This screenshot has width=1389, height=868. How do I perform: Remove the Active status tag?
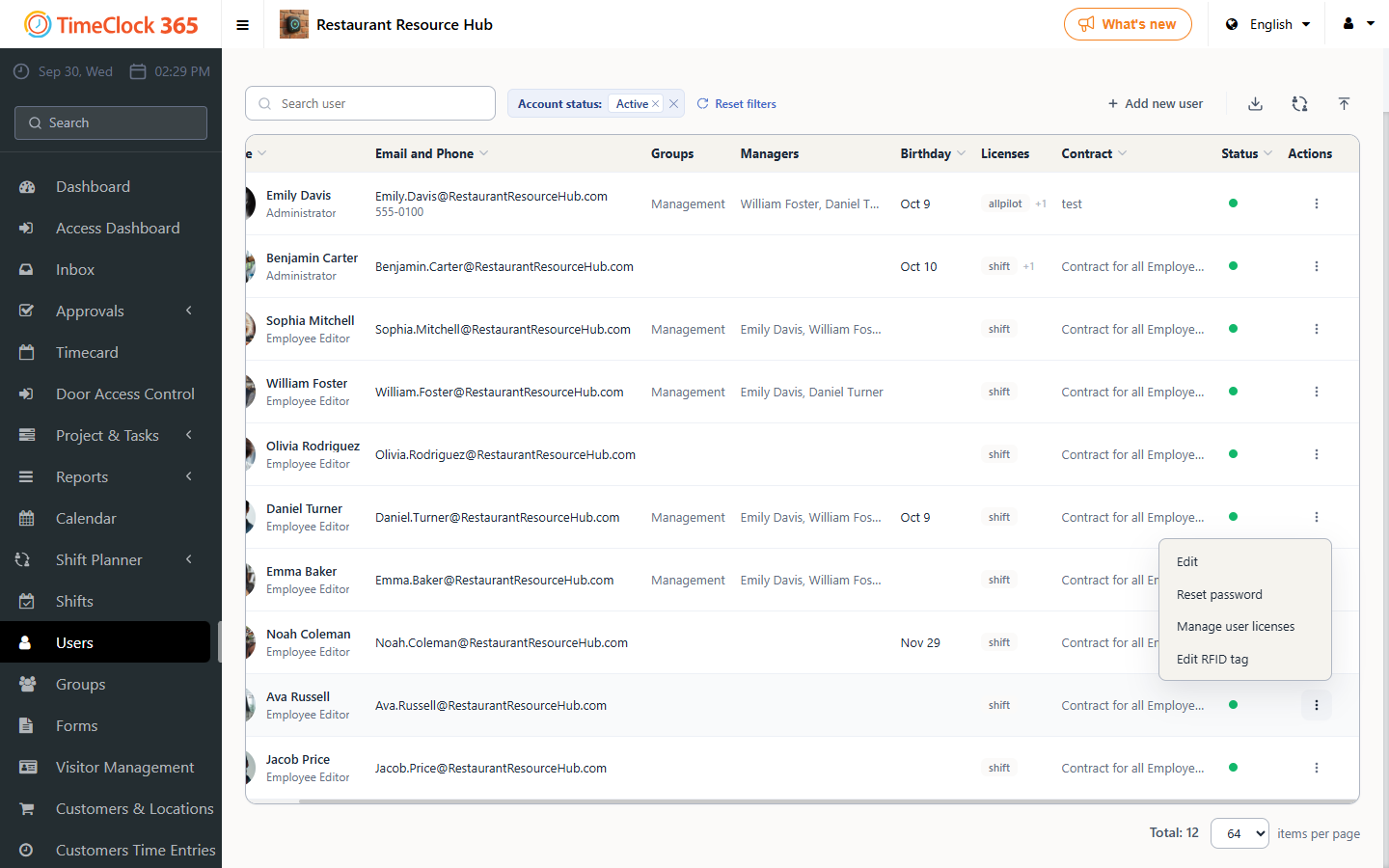click(x=656, y=104)
